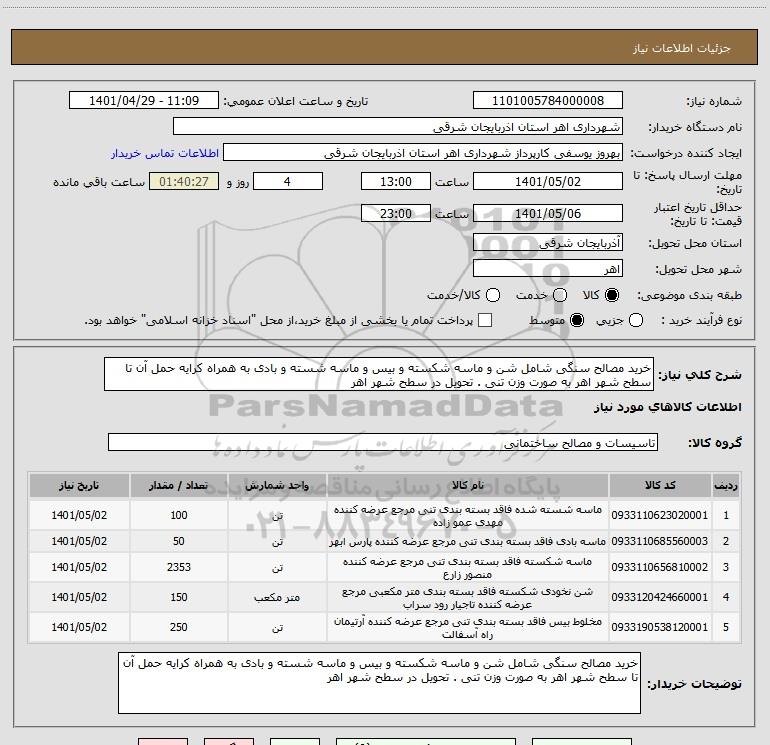Screen dimensions: 770x745
Task: Select the کالا/خدمت radio option
Action: tap(493, 295)
